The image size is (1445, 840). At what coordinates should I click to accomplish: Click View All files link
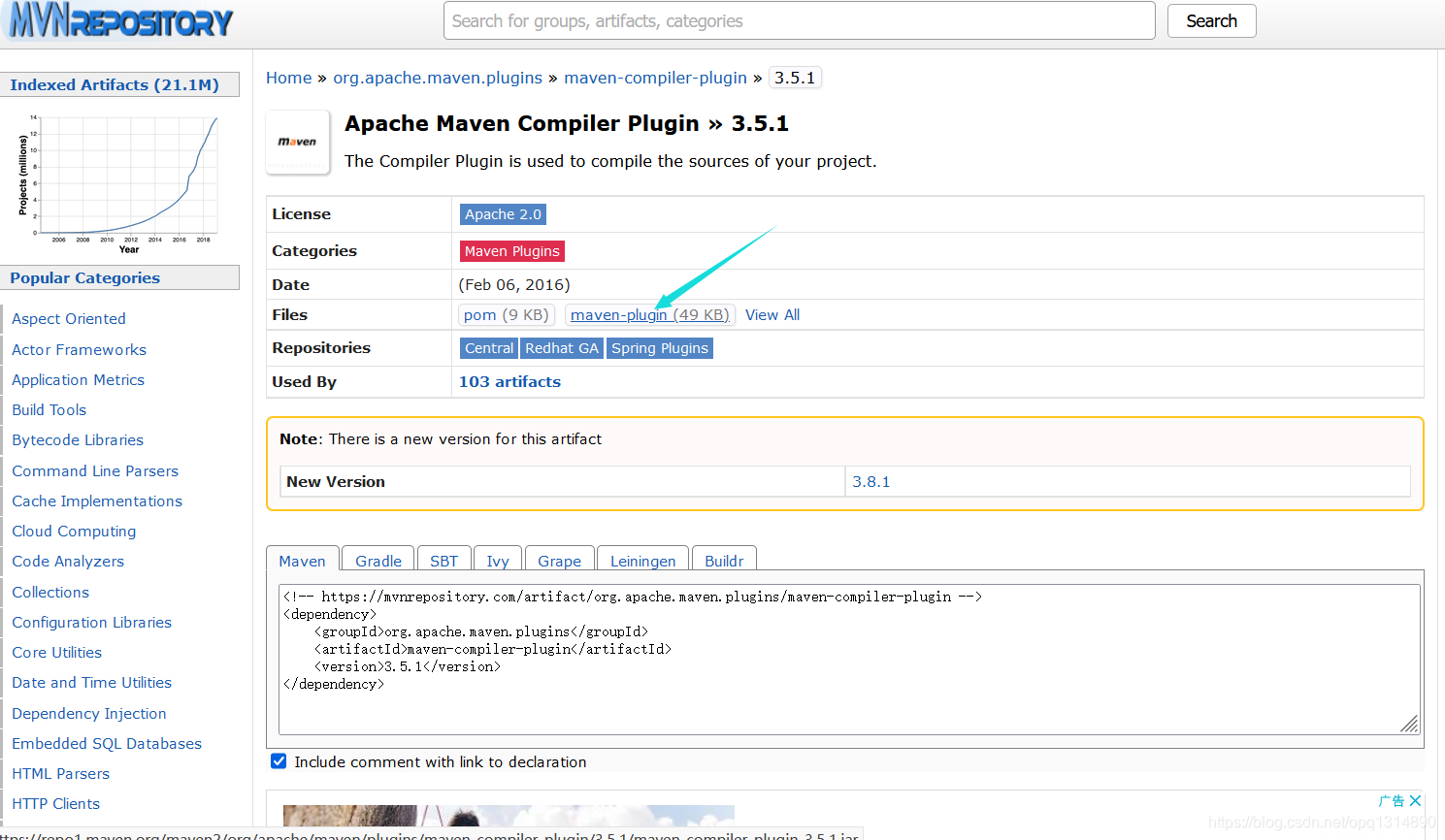(772, 314)
